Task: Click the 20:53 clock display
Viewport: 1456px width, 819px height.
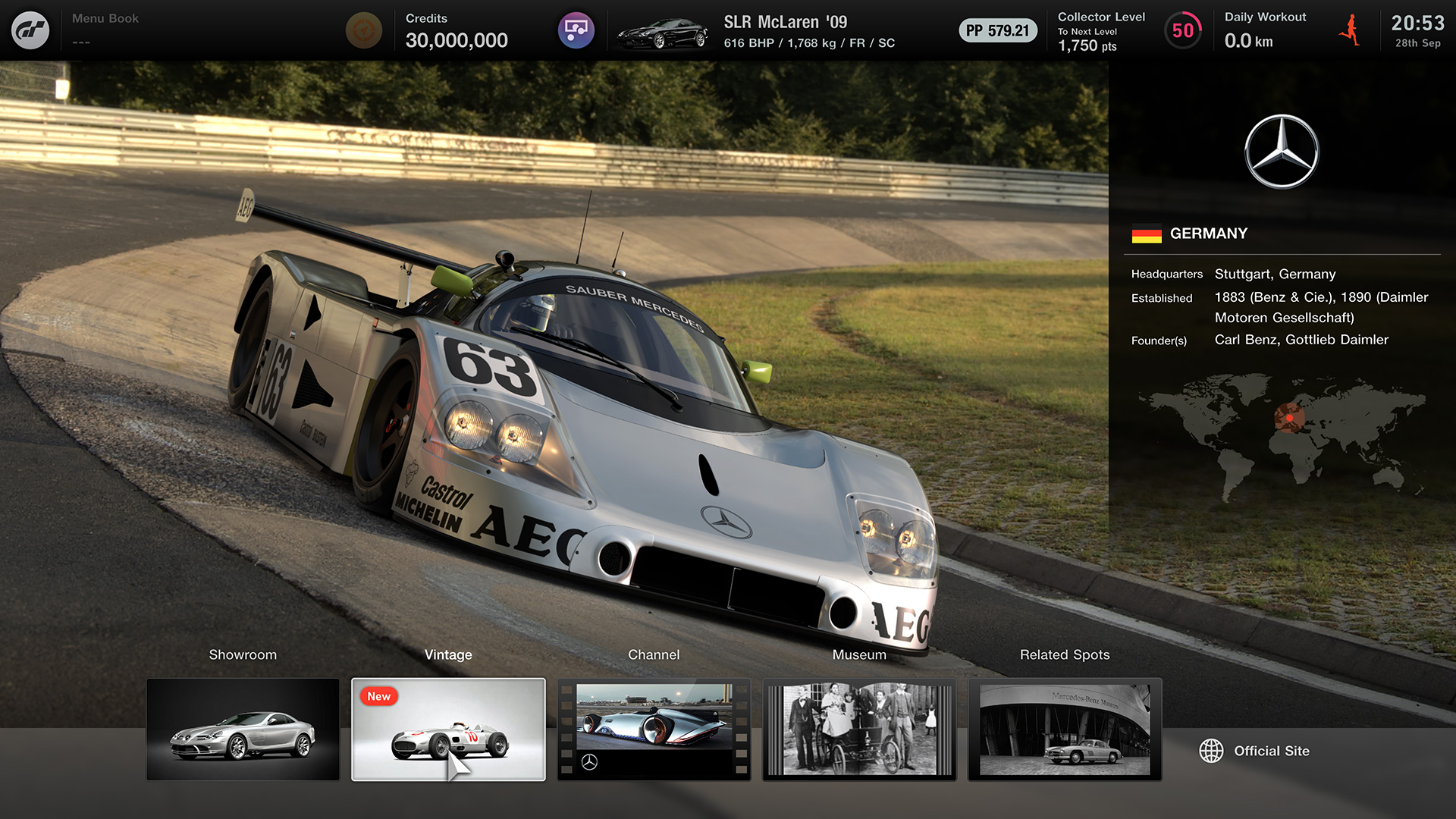Action: (x=1417, y=23)
